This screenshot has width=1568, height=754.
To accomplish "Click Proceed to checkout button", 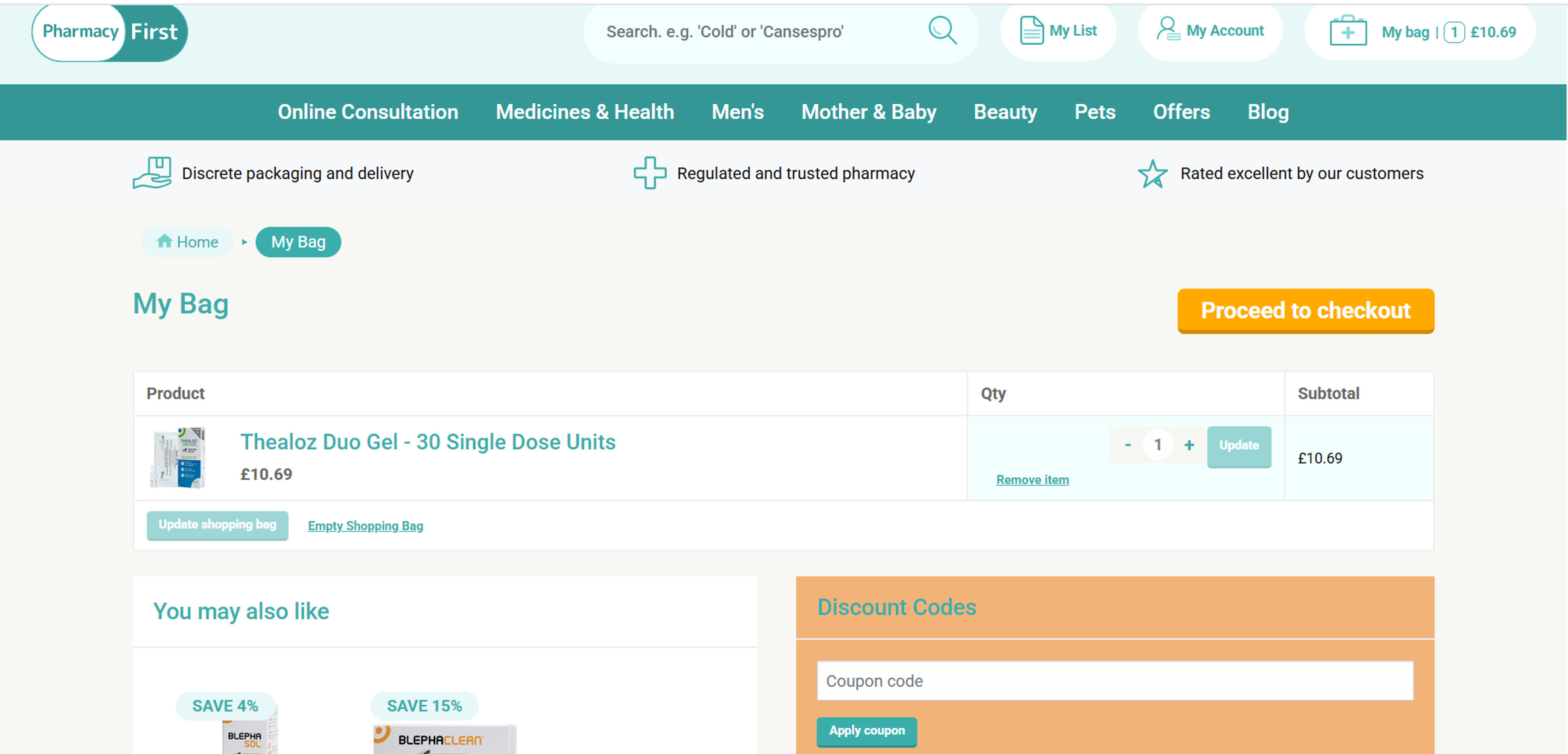I will [1306, 310].
